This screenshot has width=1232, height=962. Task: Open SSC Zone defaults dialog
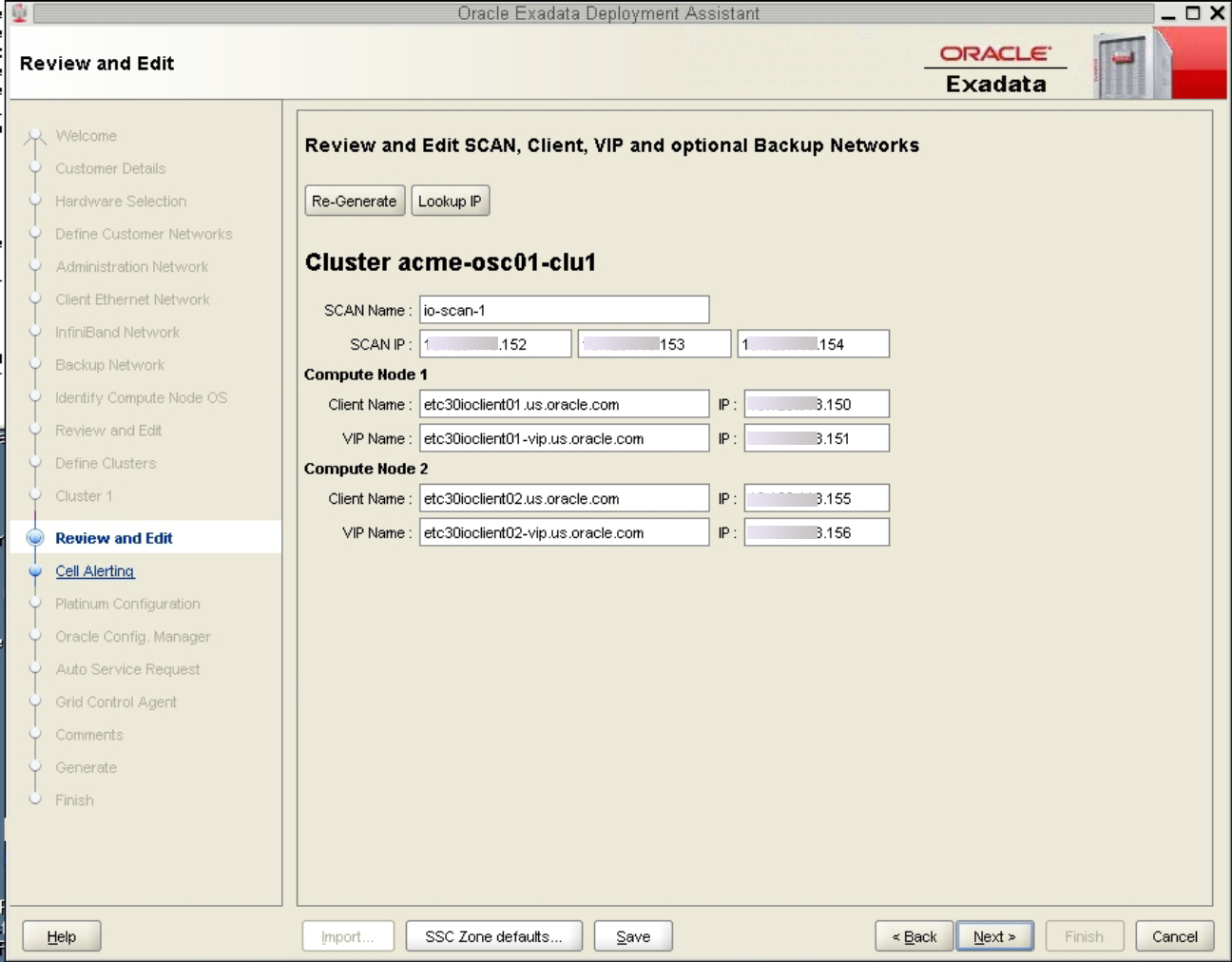point(493,936)
